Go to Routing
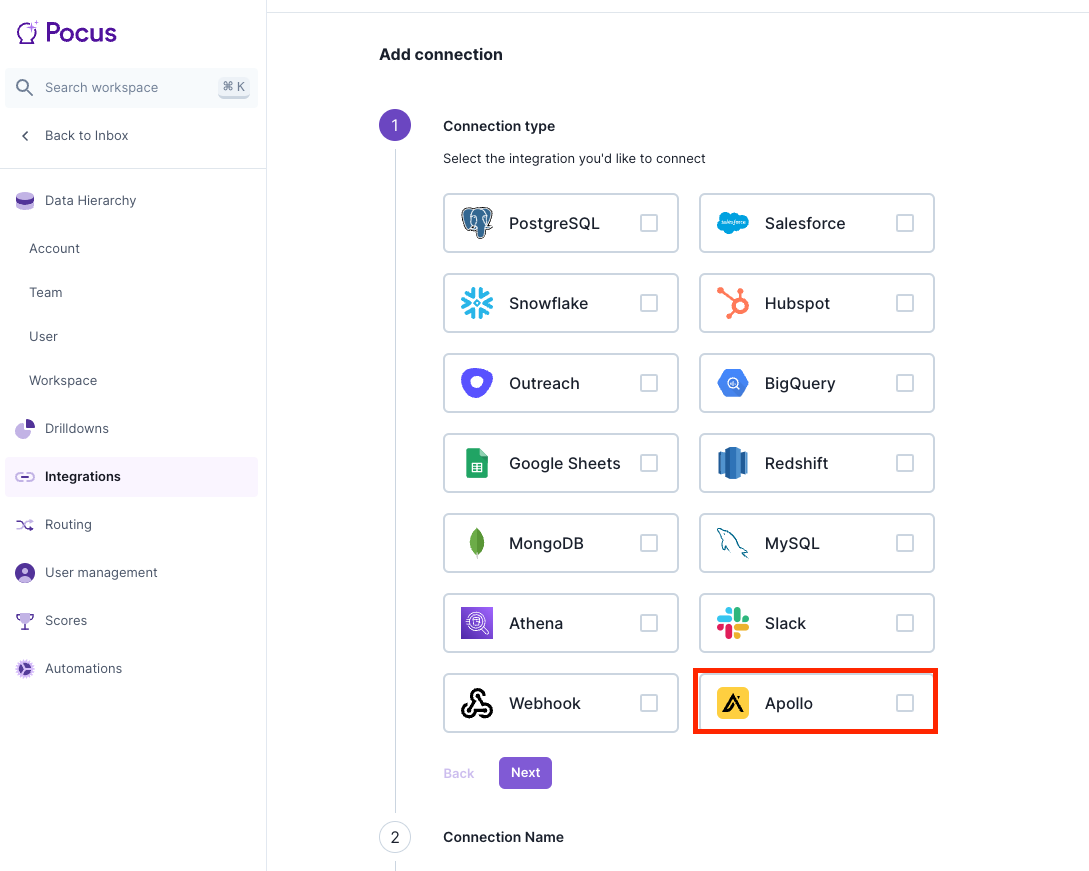The image size is (1089, 871). click(x=131, y=524)
